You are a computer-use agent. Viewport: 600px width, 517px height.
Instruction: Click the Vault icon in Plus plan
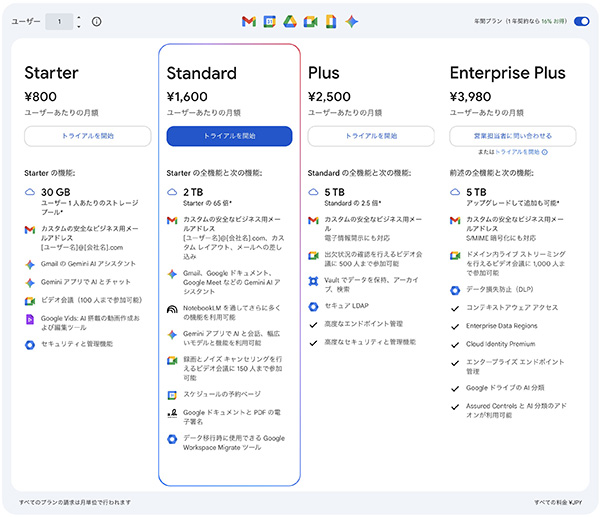coord(313,283)
